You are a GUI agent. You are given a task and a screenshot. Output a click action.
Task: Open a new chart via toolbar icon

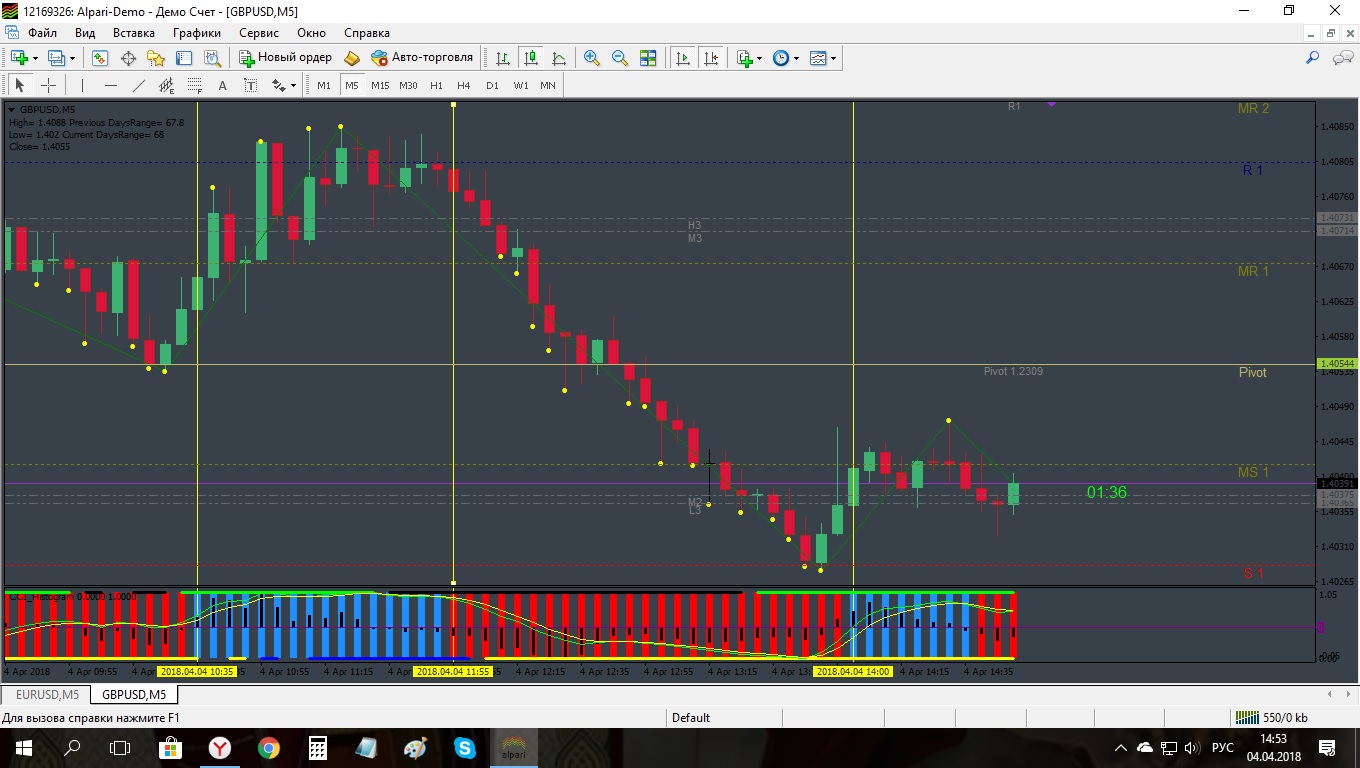pos(19,58)
